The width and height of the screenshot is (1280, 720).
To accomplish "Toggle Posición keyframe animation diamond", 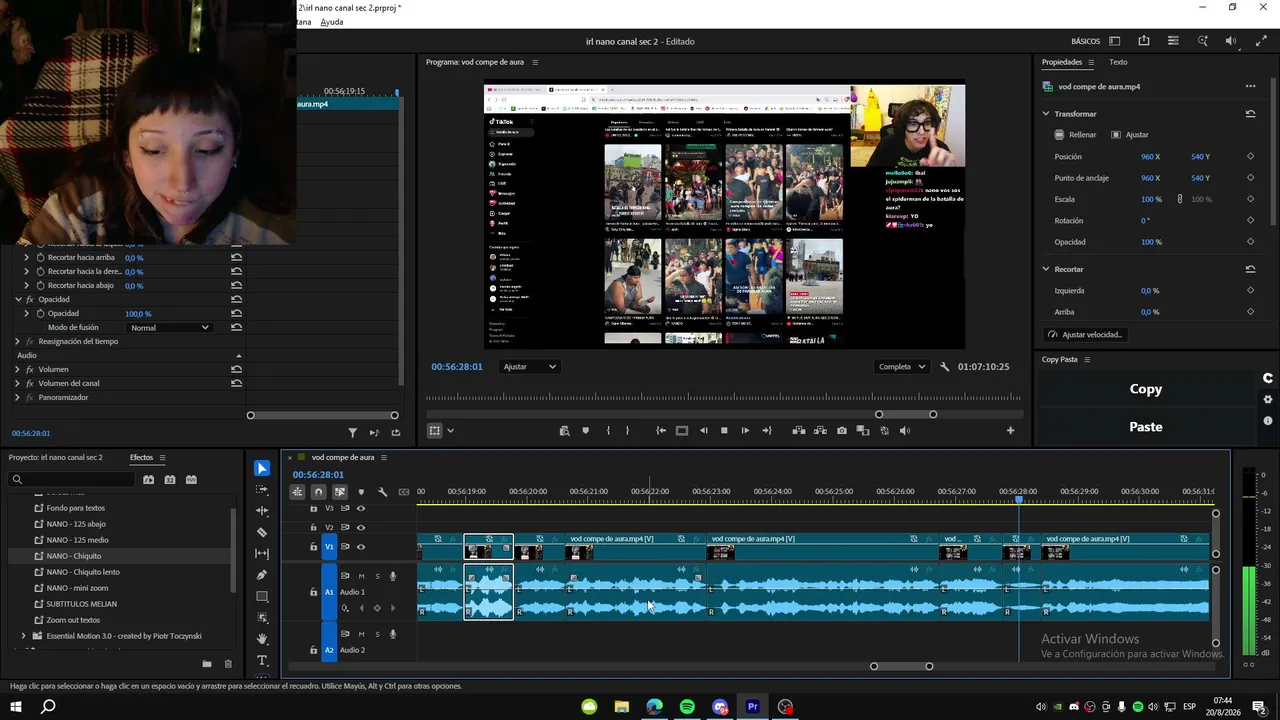I will pyautogui.click(x=1250, y=157).
